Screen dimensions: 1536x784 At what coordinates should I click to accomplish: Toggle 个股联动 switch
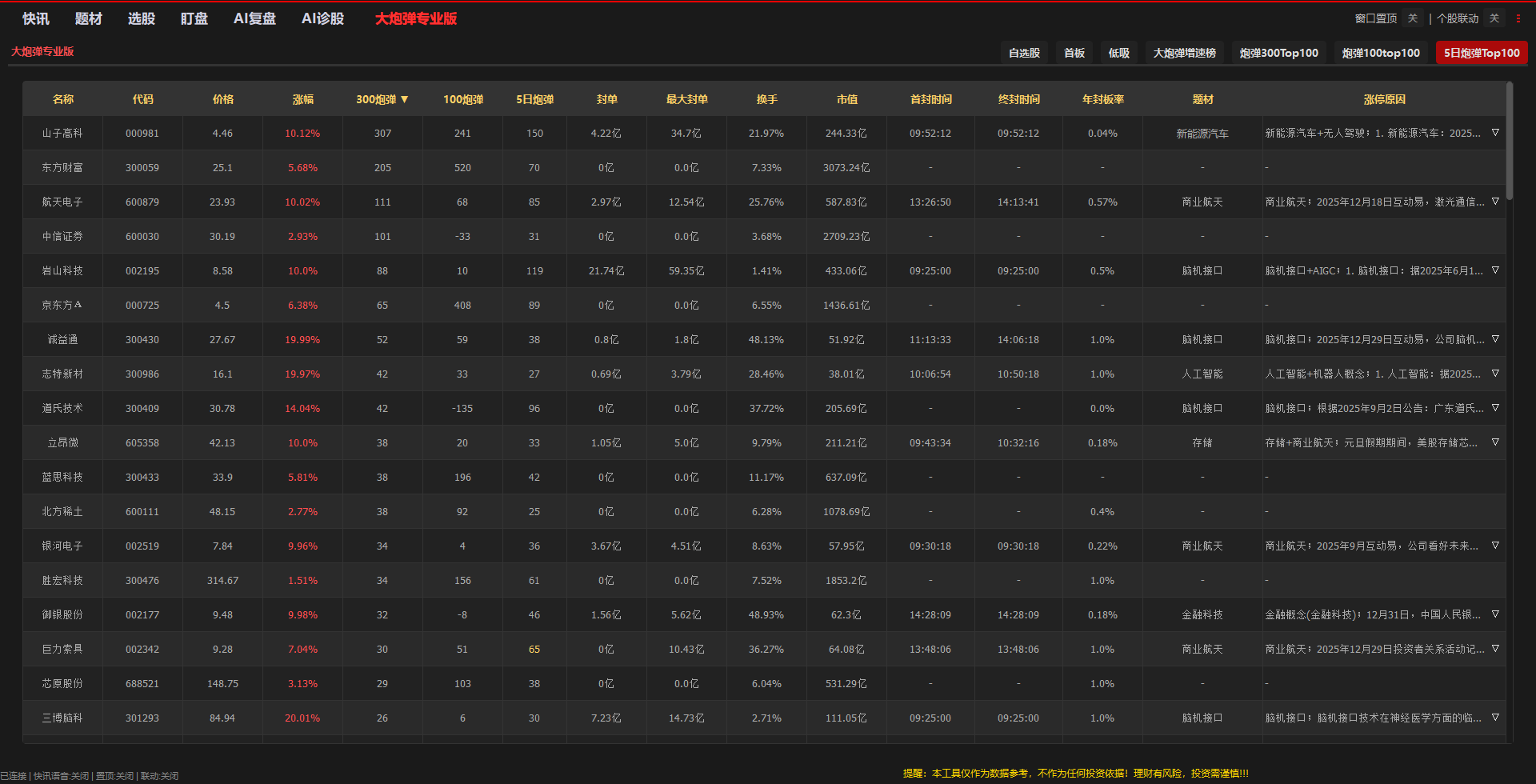coord(1494,18)
